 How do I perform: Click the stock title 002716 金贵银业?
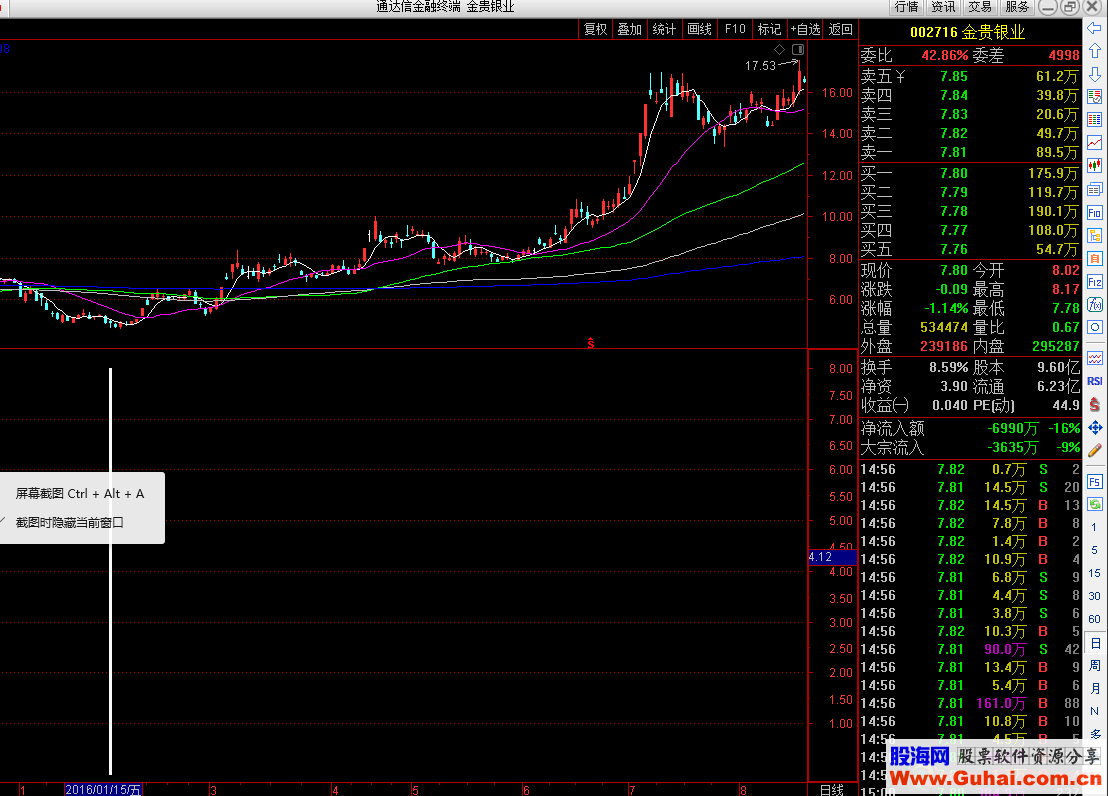(967, 32)
